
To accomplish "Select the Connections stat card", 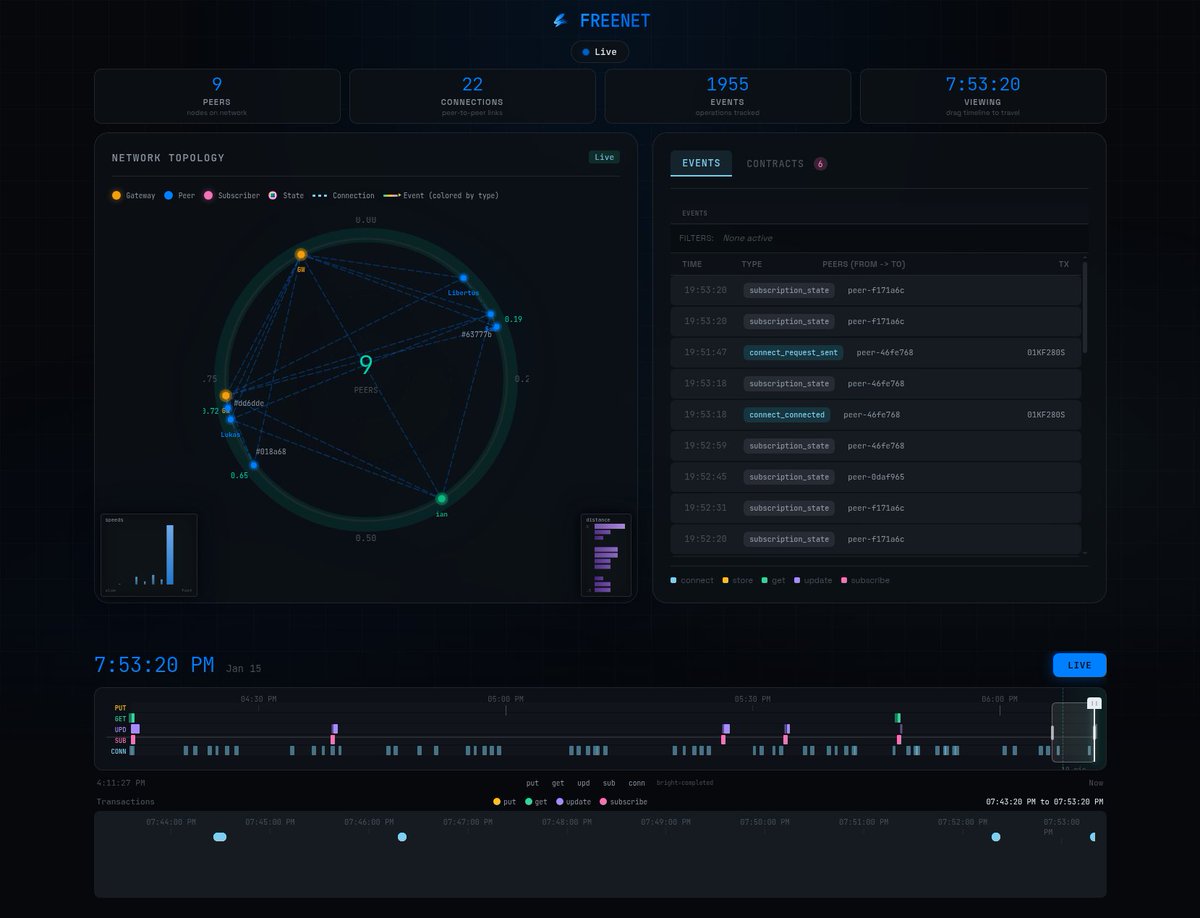I will [472, 96].
